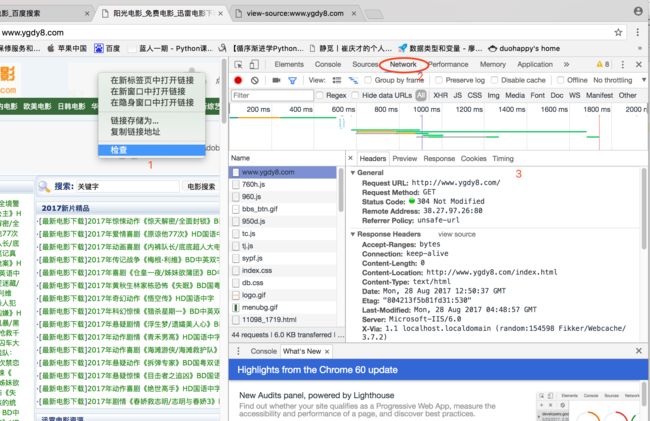The height and width of the screenshot is (421, 650).
Task: Select the index.css request row
Action: 284,270
